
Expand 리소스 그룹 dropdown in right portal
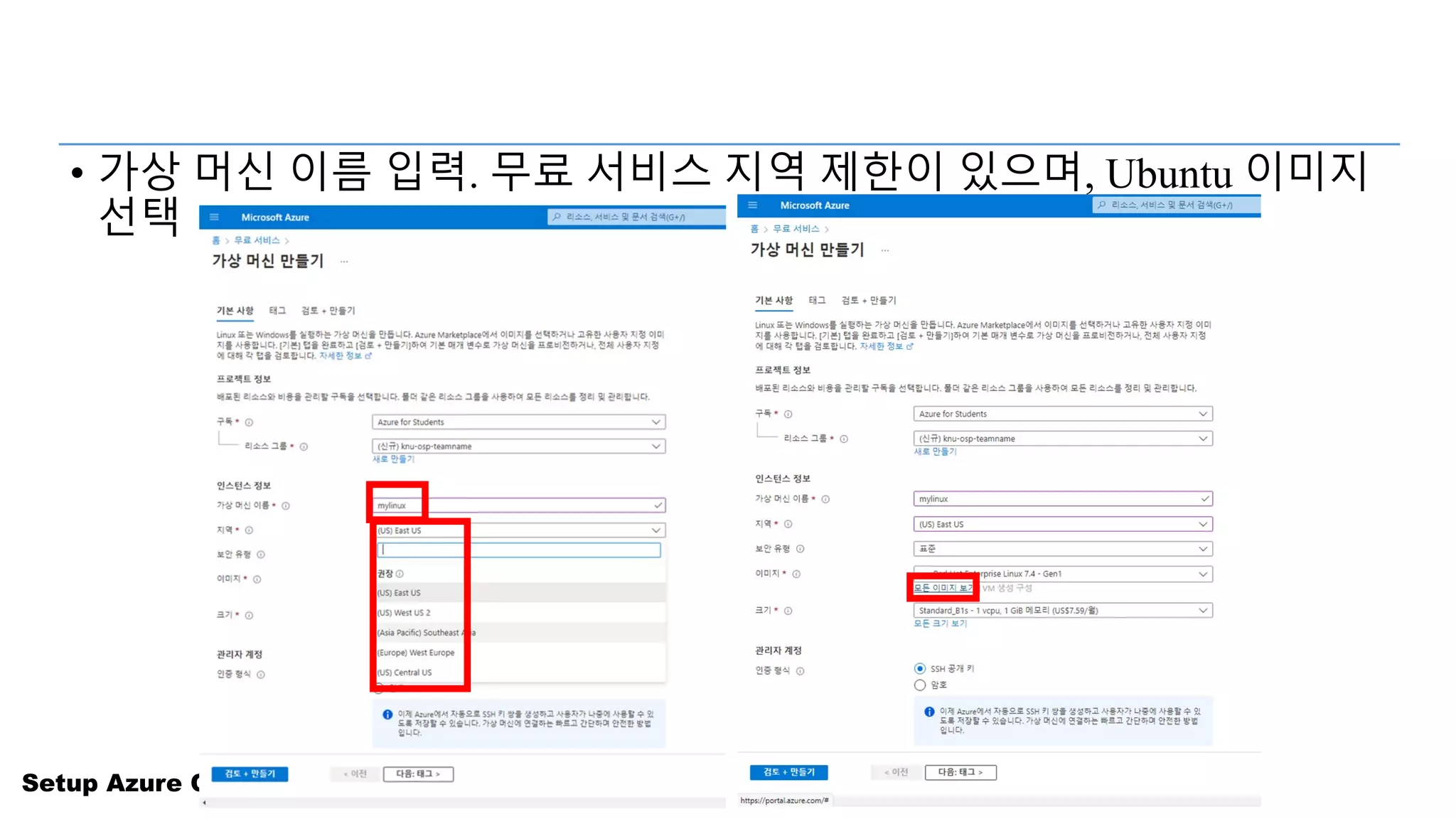click(1063, 439)
